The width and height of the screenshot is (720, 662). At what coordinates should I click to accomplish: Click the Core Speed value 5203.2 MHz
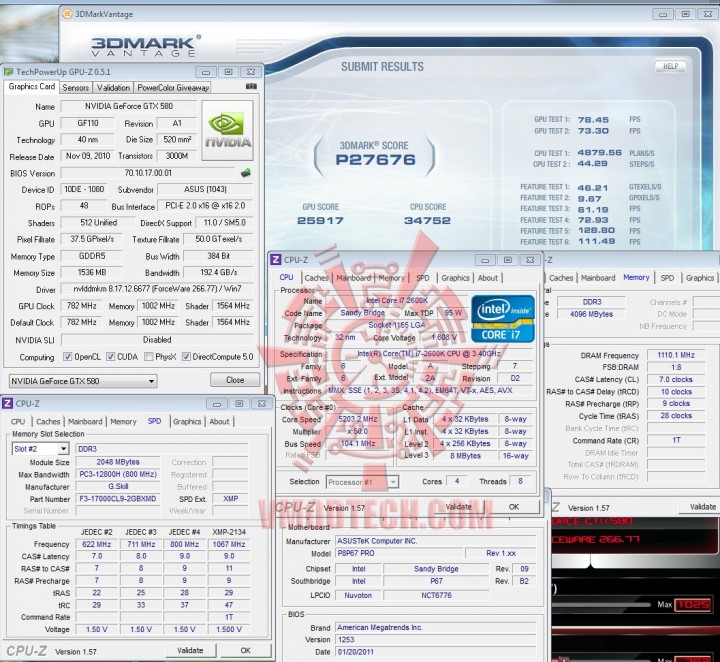pyautogui.click(x=358, y=419)
